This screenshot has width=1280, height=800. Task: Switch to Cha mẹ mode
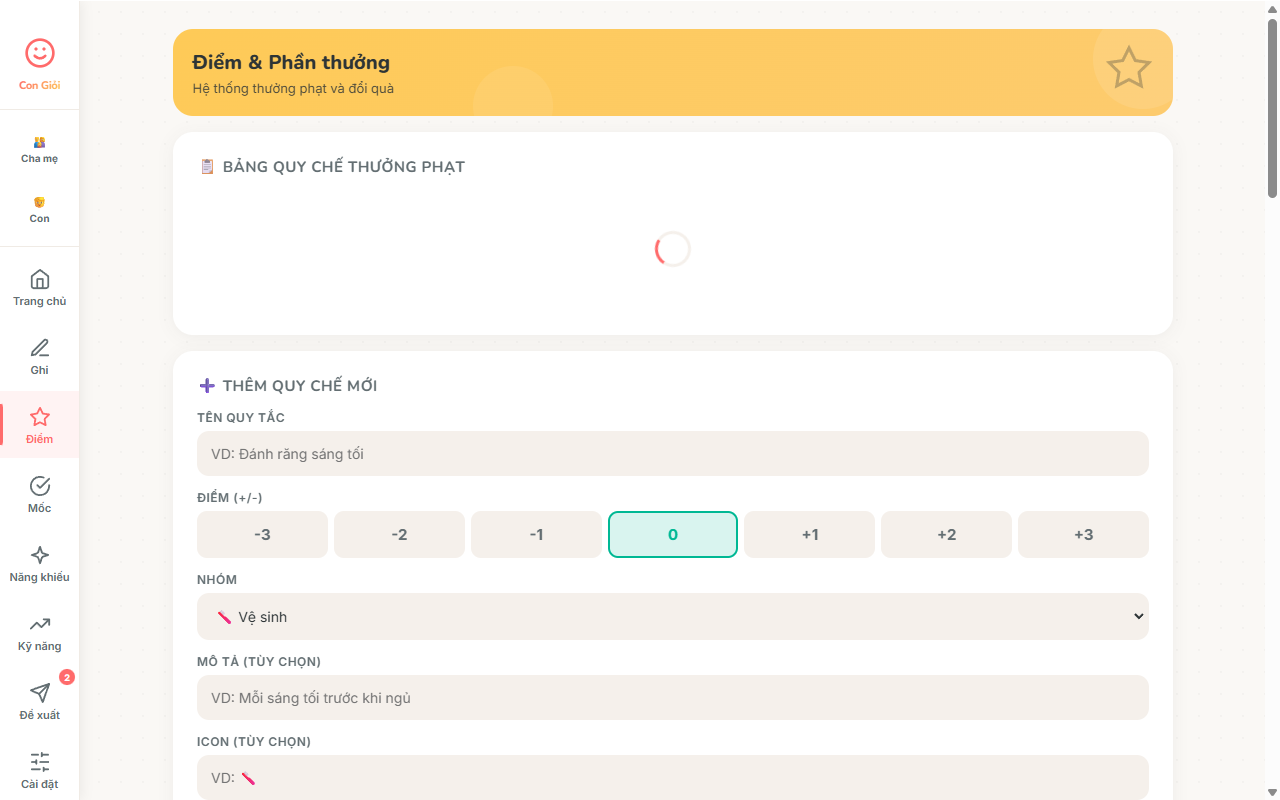(40, 149)
